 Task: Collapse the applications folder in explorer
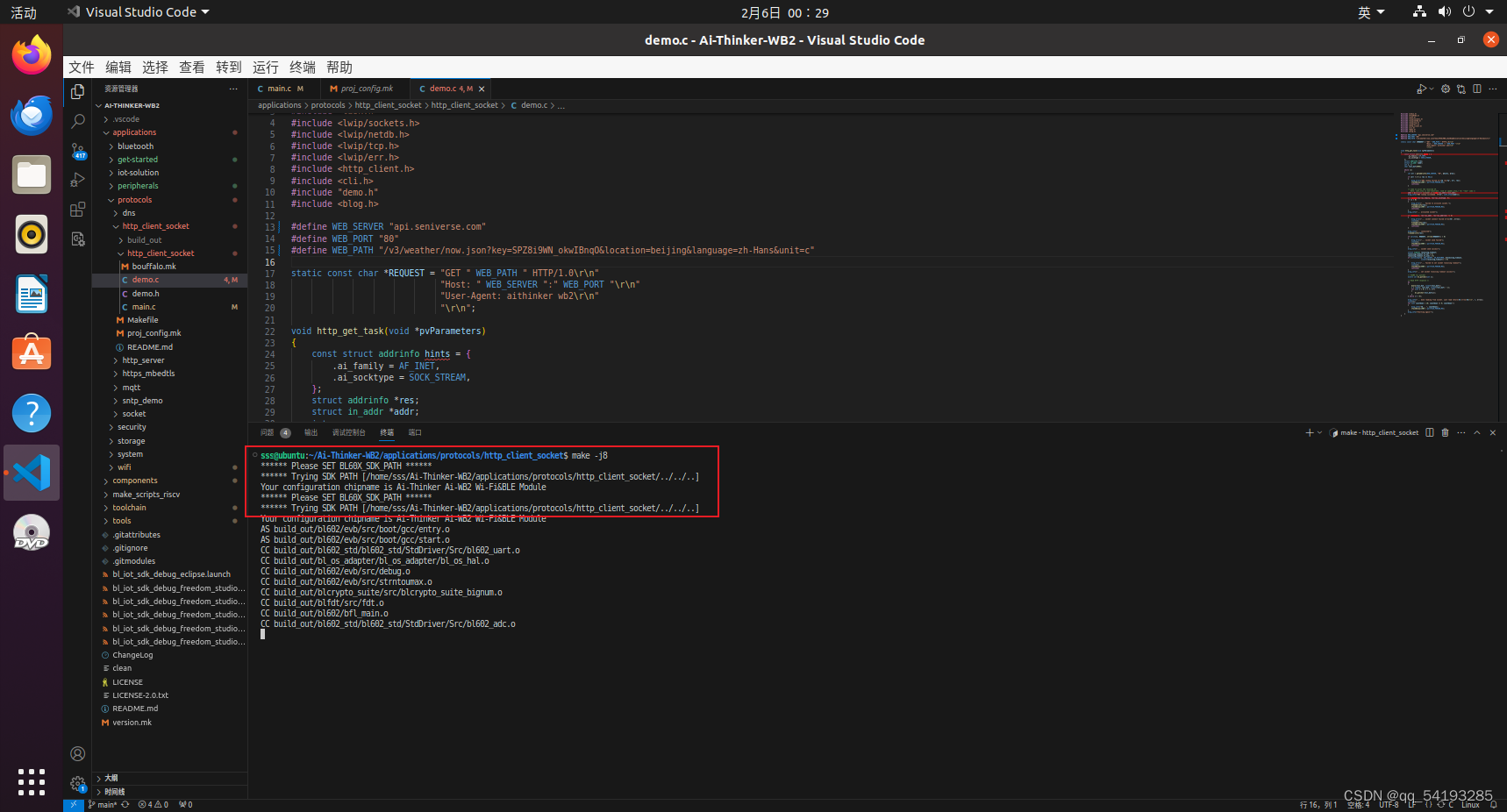[169, 132]
